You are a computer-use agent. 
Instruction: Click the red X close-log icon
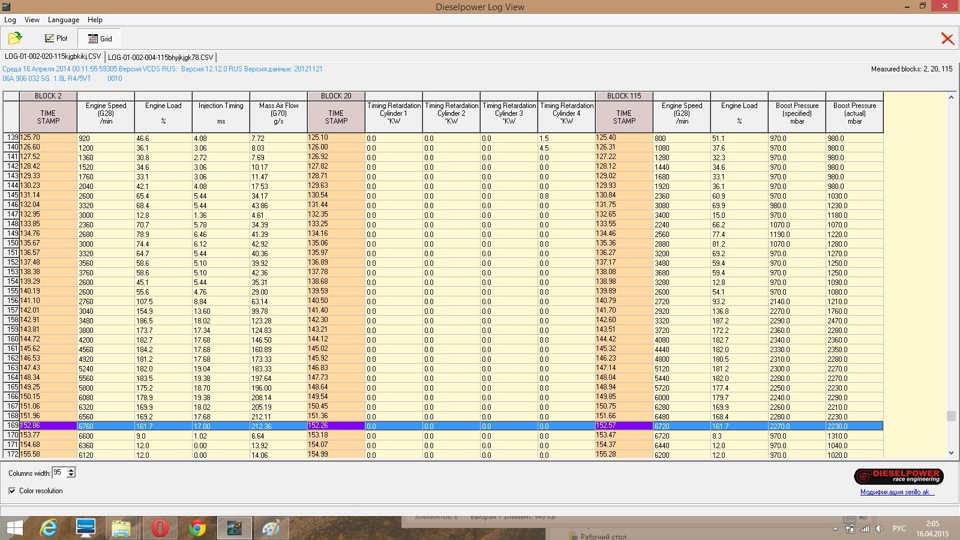(946, 39)
